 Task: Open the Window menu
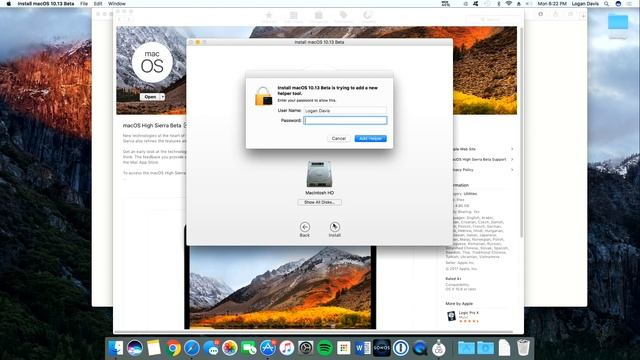[117, 4]
